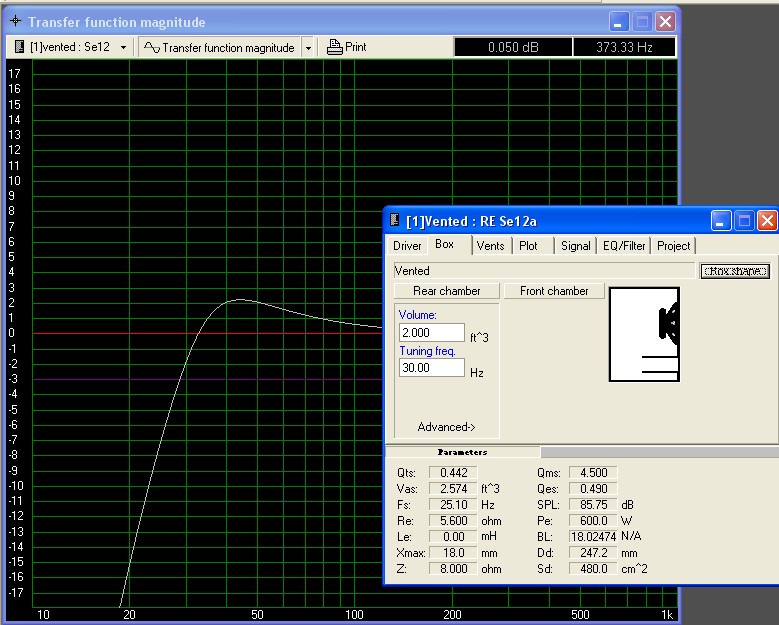Minimize the Transfer function magnitude window
Screen dimensions: 779x625
(x=619, y=22)
